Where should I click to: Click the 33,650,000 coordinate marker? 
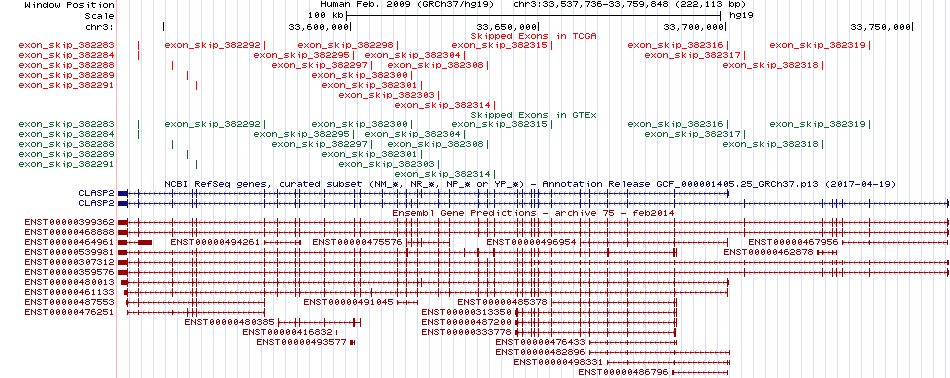coord(507,27)
